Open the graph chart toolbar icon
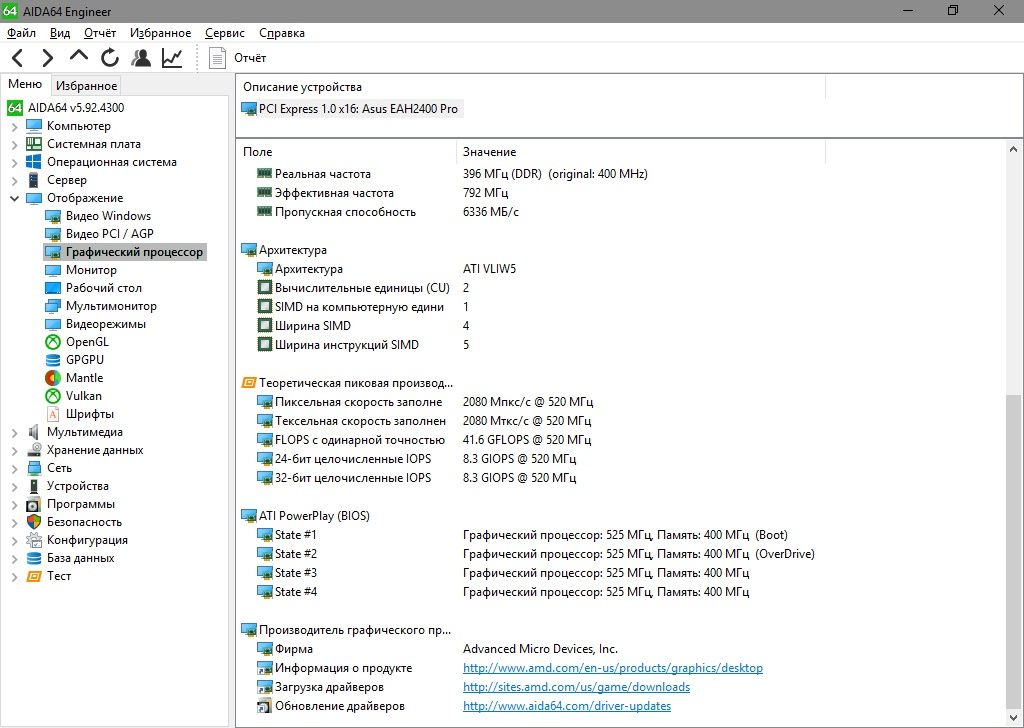 click(172, 58)
